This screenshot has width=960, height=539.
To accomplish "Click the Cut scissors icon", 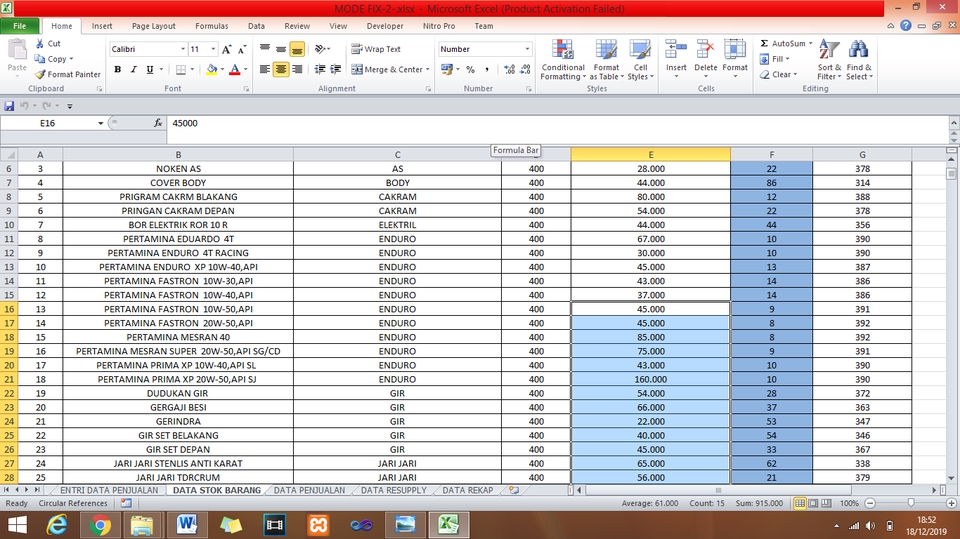I will [x=40, y=43].
